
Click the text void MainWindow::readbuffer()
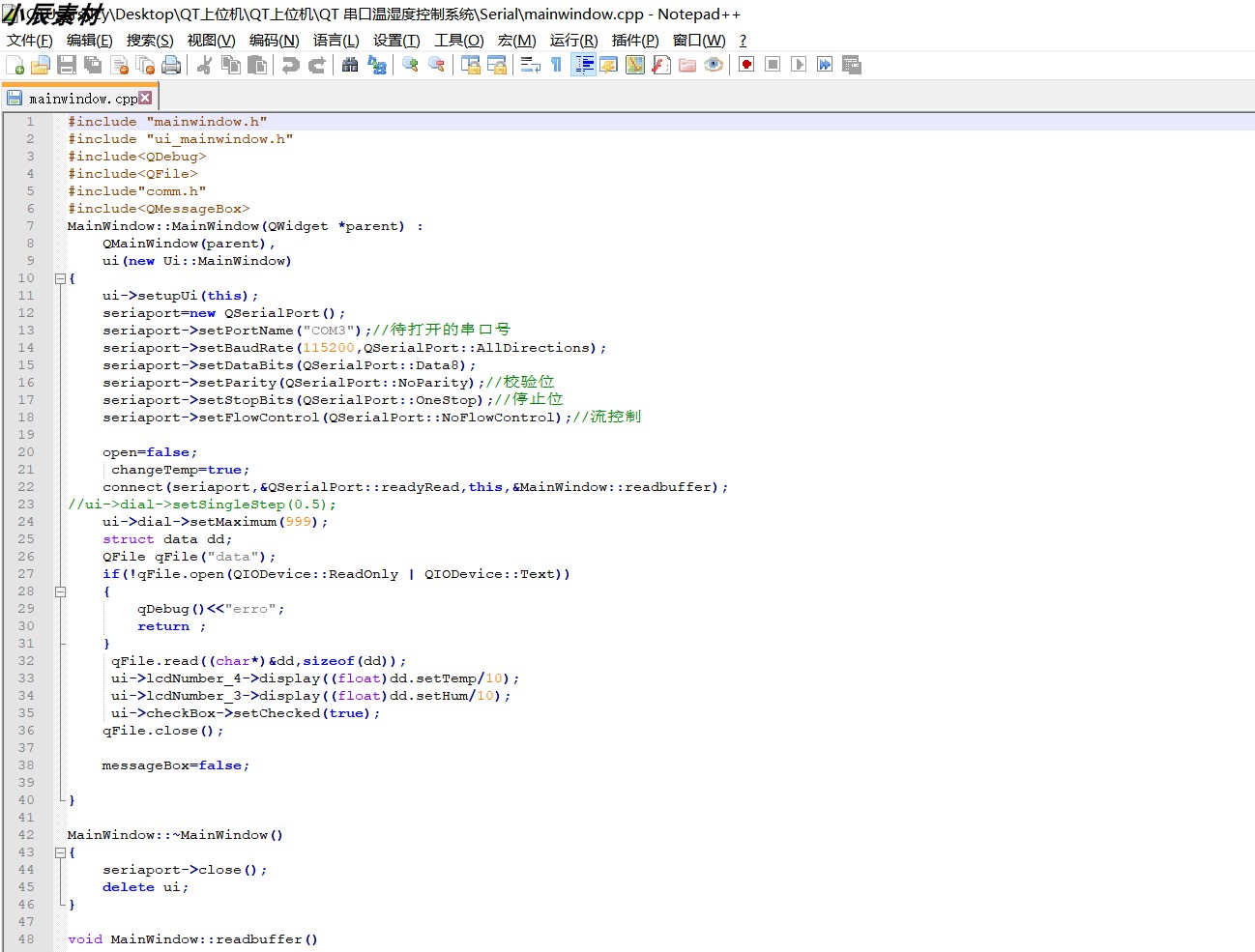(x=192, y=939)
